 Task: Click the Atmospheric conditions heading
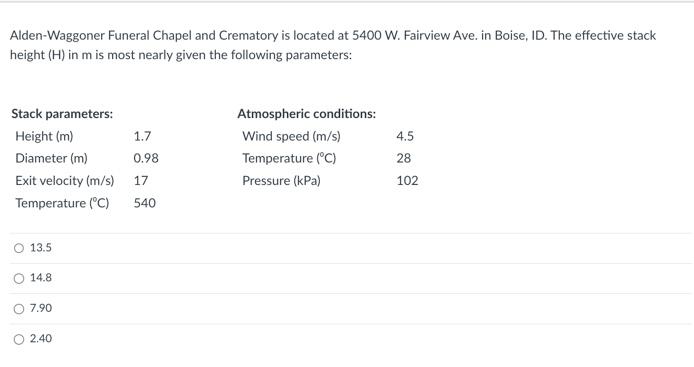[306, 114]
